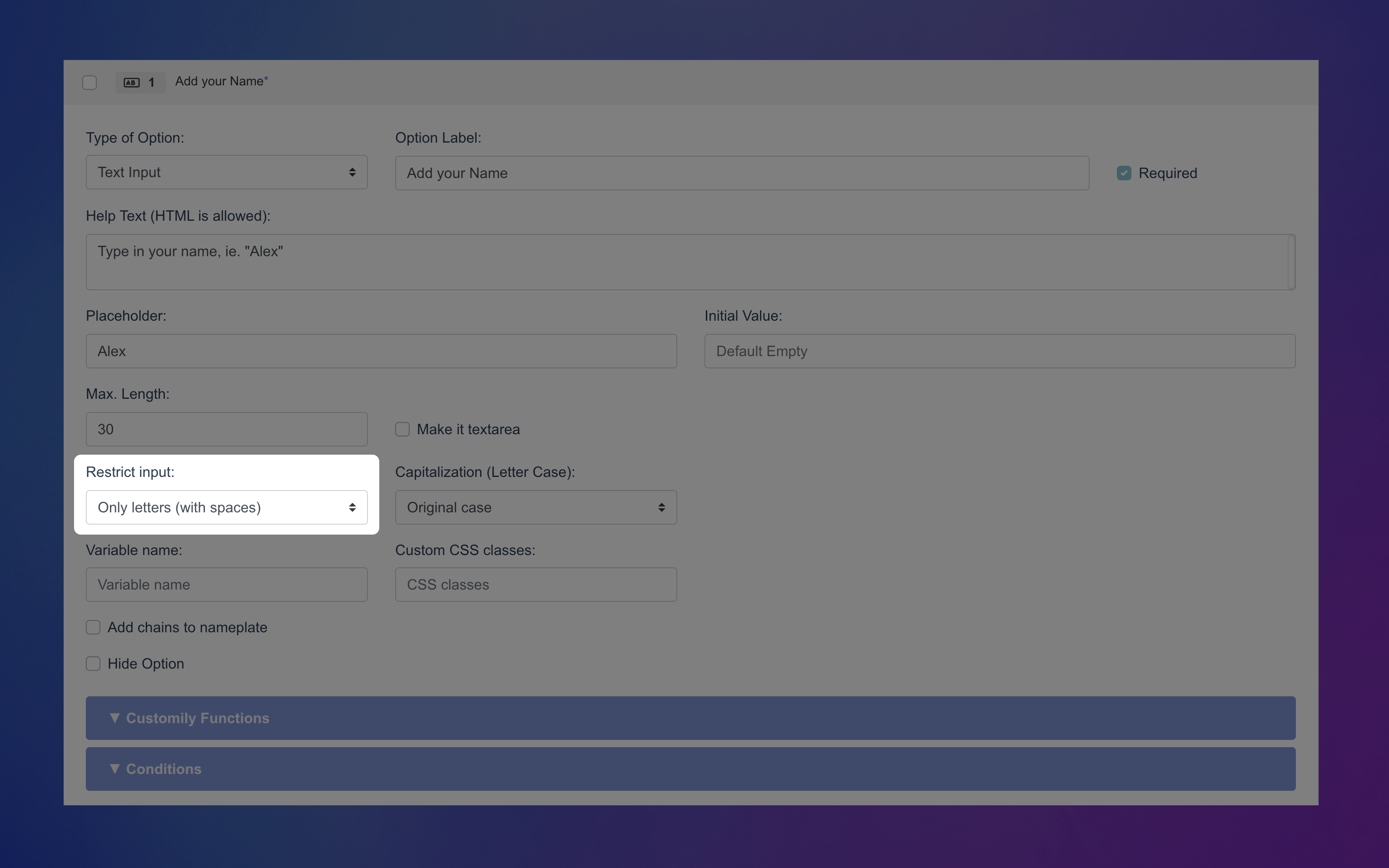Image resolution: width=1389 pixels, height=868 pixels.
Task: Click the Add your Name option label header
Action: pos(220,81)
